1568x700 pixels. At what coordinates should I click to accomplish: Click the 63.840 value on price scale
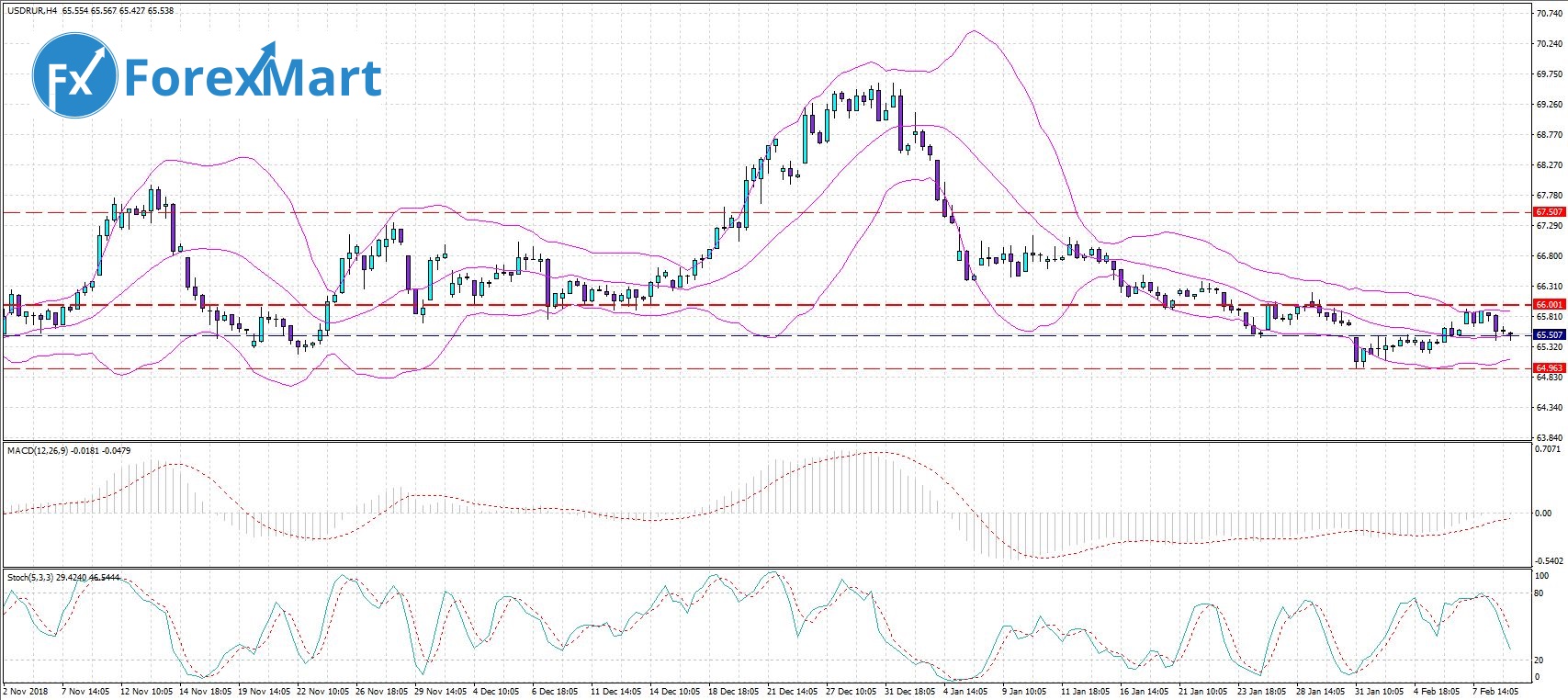click(1549, 437)
